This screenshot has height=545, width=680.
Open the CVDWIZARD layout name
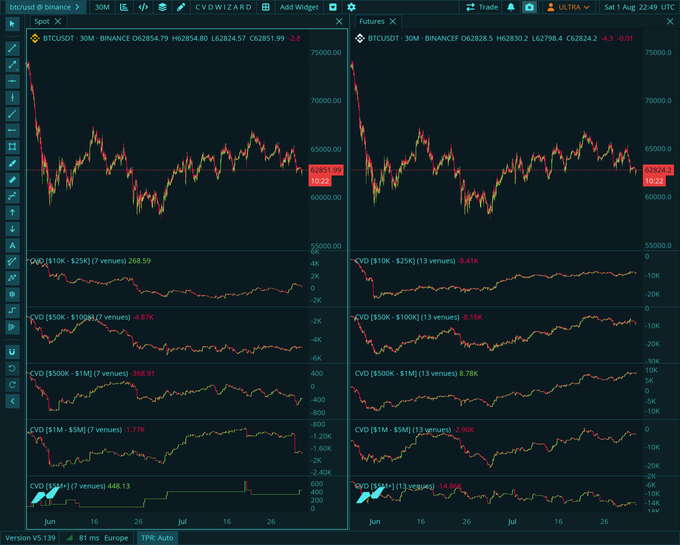pyautogui.click(x=223, y=7)
